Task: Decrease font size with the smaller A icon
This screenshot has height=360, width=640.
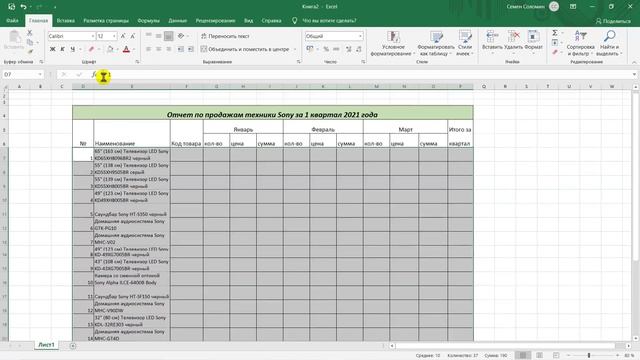Action: click(133, 36)
